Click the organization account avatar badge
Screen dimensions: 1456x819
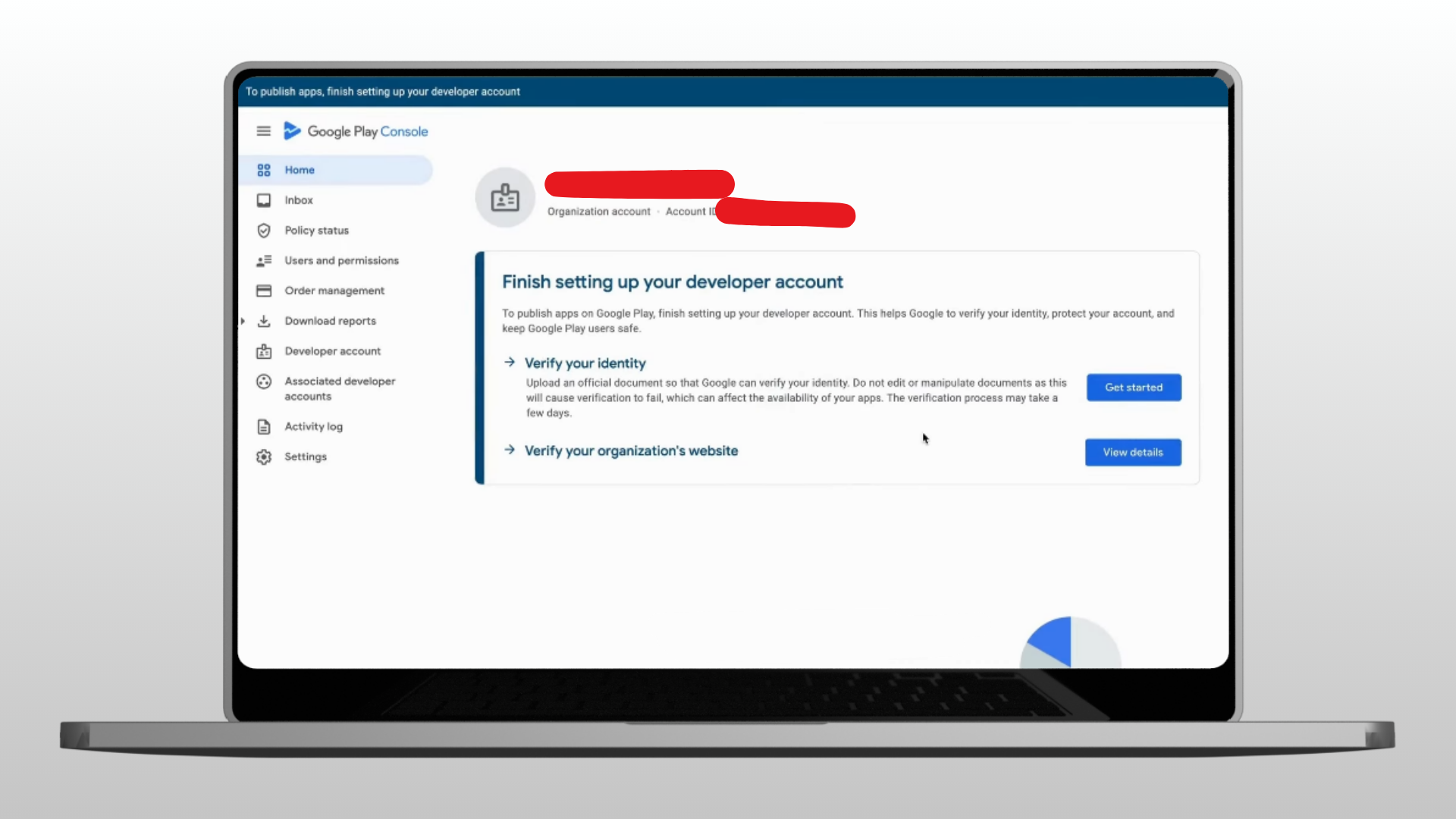(x=505, y=197)
